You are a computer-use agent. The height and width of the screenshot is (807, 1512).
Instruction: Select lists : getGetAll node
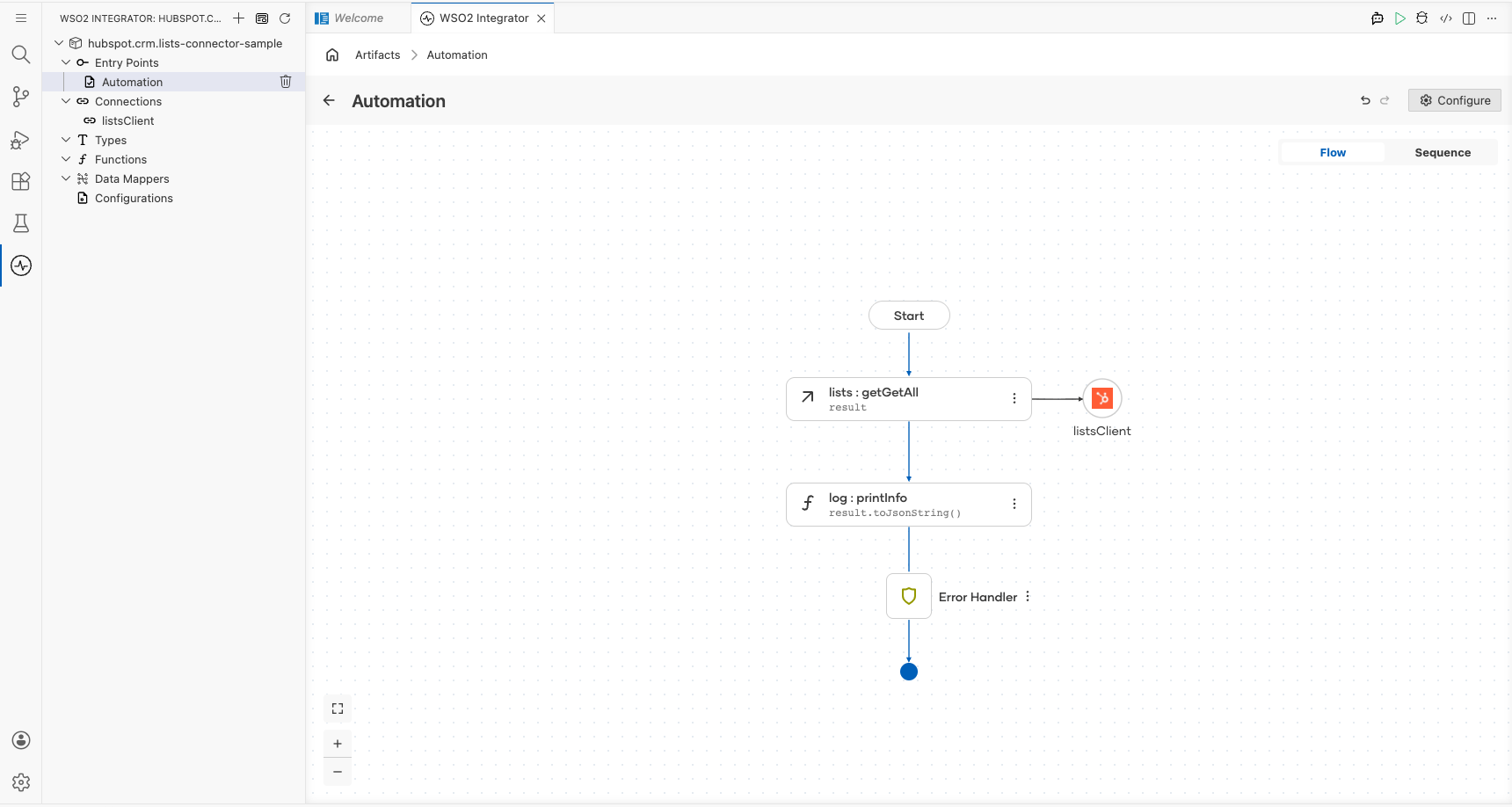(909, 399)
